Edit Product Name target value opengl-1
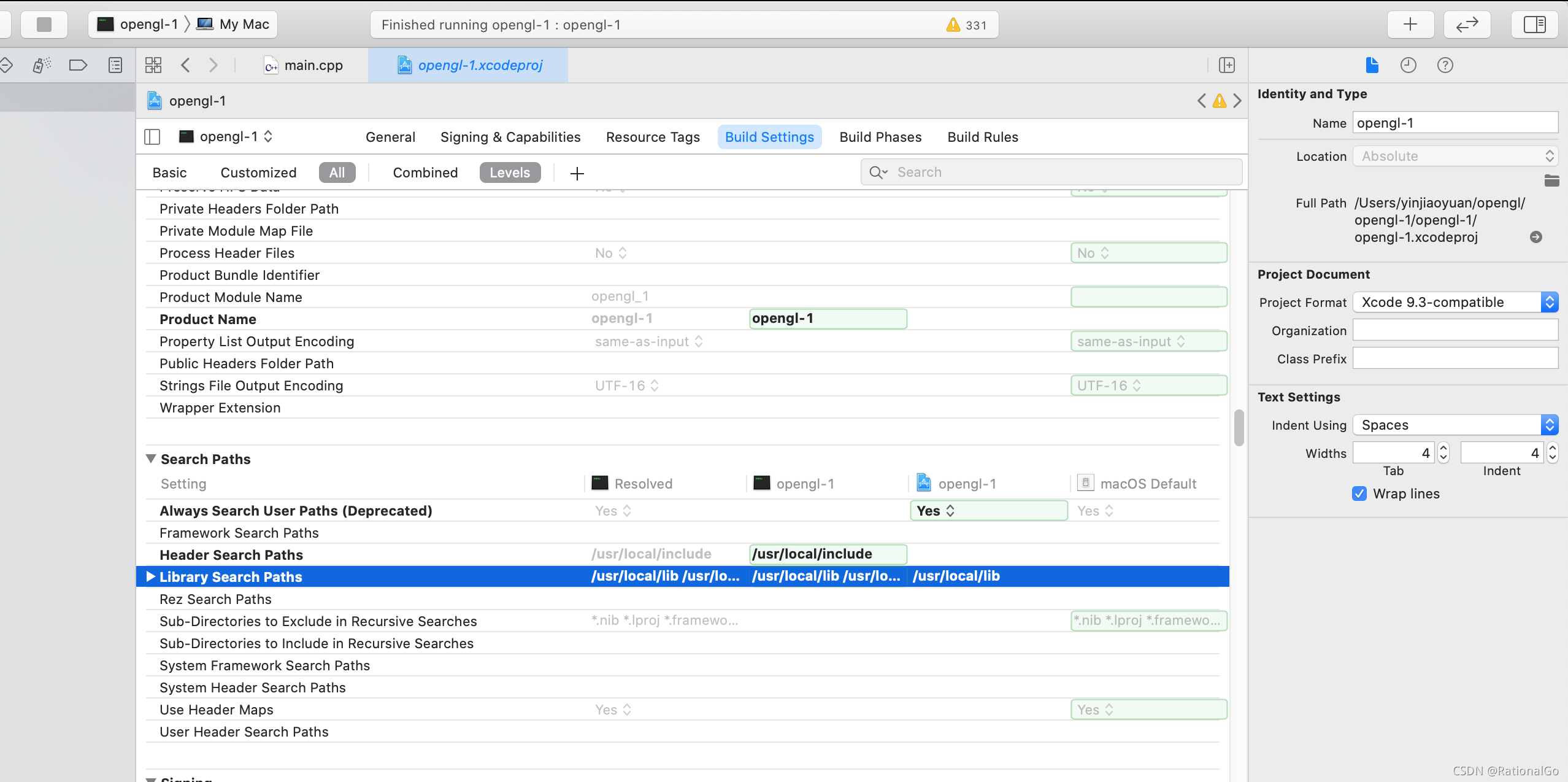The height and width of the screenshot is (782, 1568). pyautogui.click(x=828, y=319)
